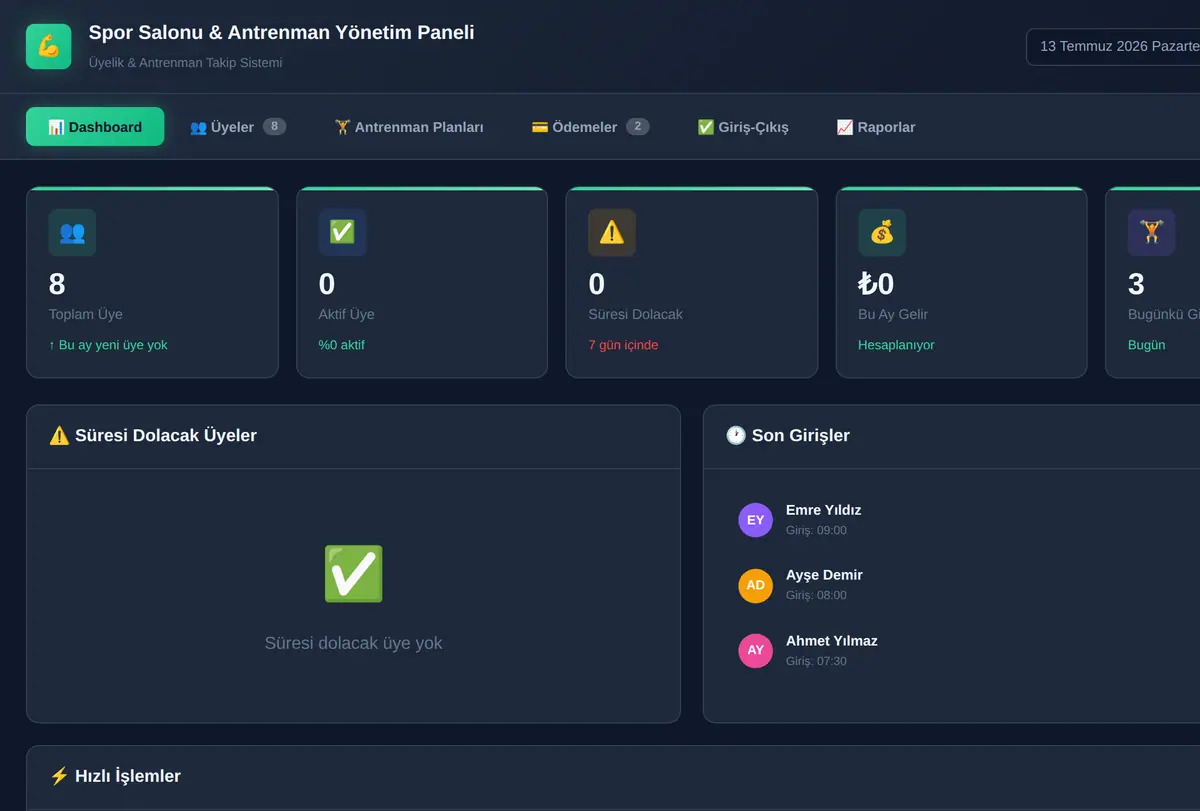The width and height of the screenshot is (1200, 811).
Task: Click the subtitle Üyelik & Antrenman Takip Sistemi
Action: coord(185,63)
